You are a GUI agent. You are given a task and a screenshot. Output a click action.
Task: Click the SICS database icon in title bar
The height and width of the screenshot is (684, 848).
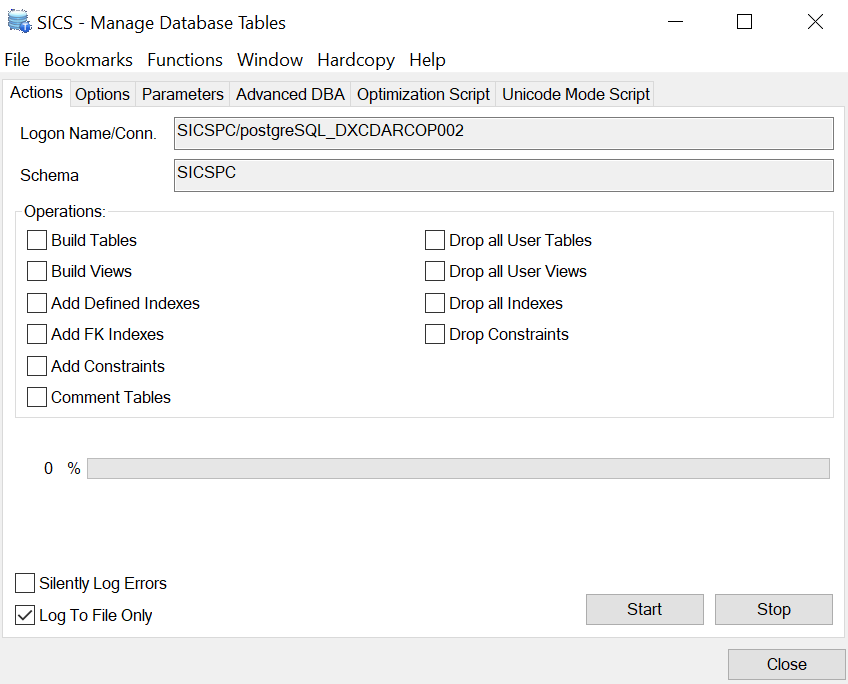(18, 21)
